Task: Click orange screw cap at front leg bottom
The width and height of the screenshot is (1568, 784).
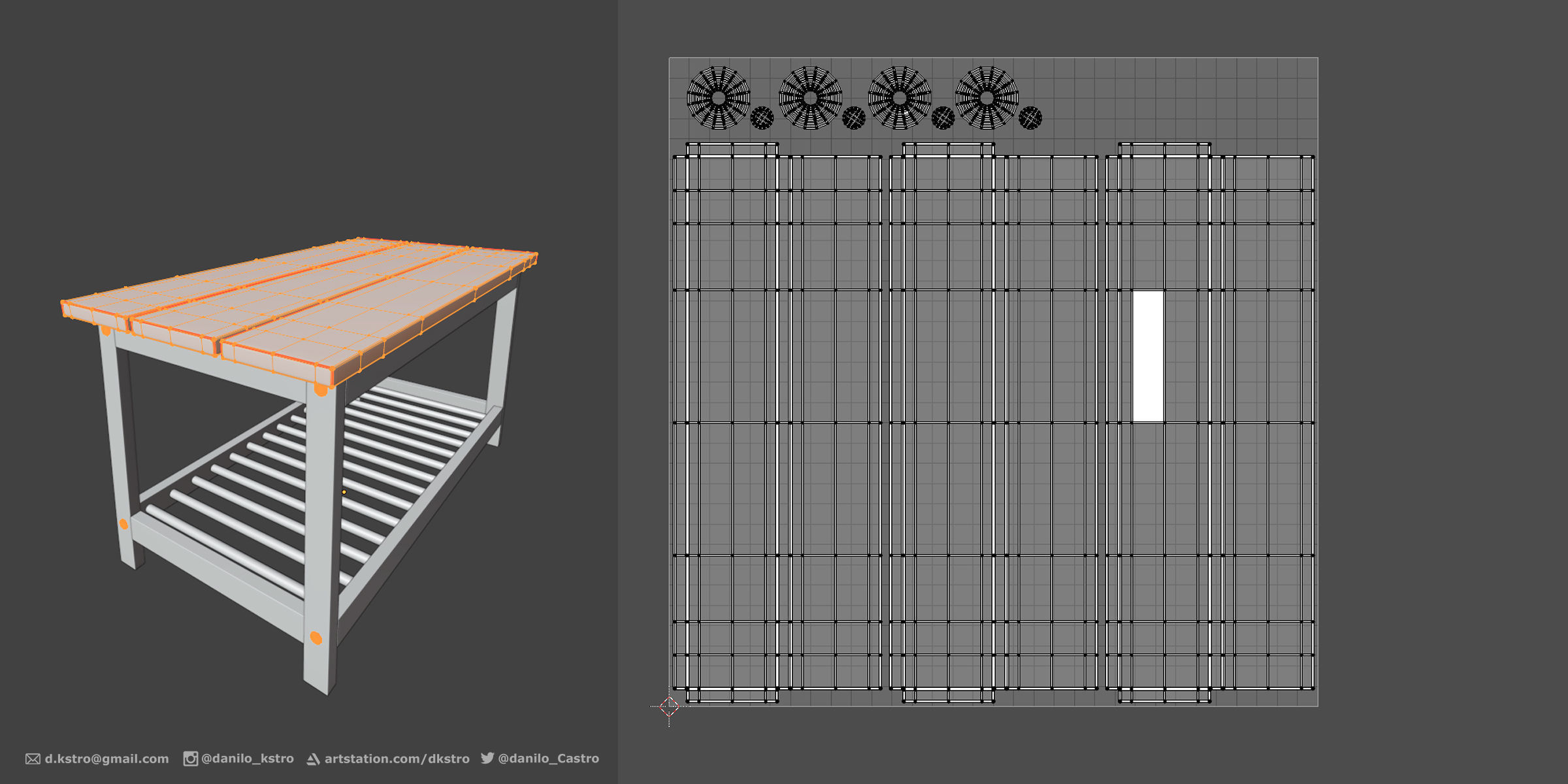Action: coord(316,638)
